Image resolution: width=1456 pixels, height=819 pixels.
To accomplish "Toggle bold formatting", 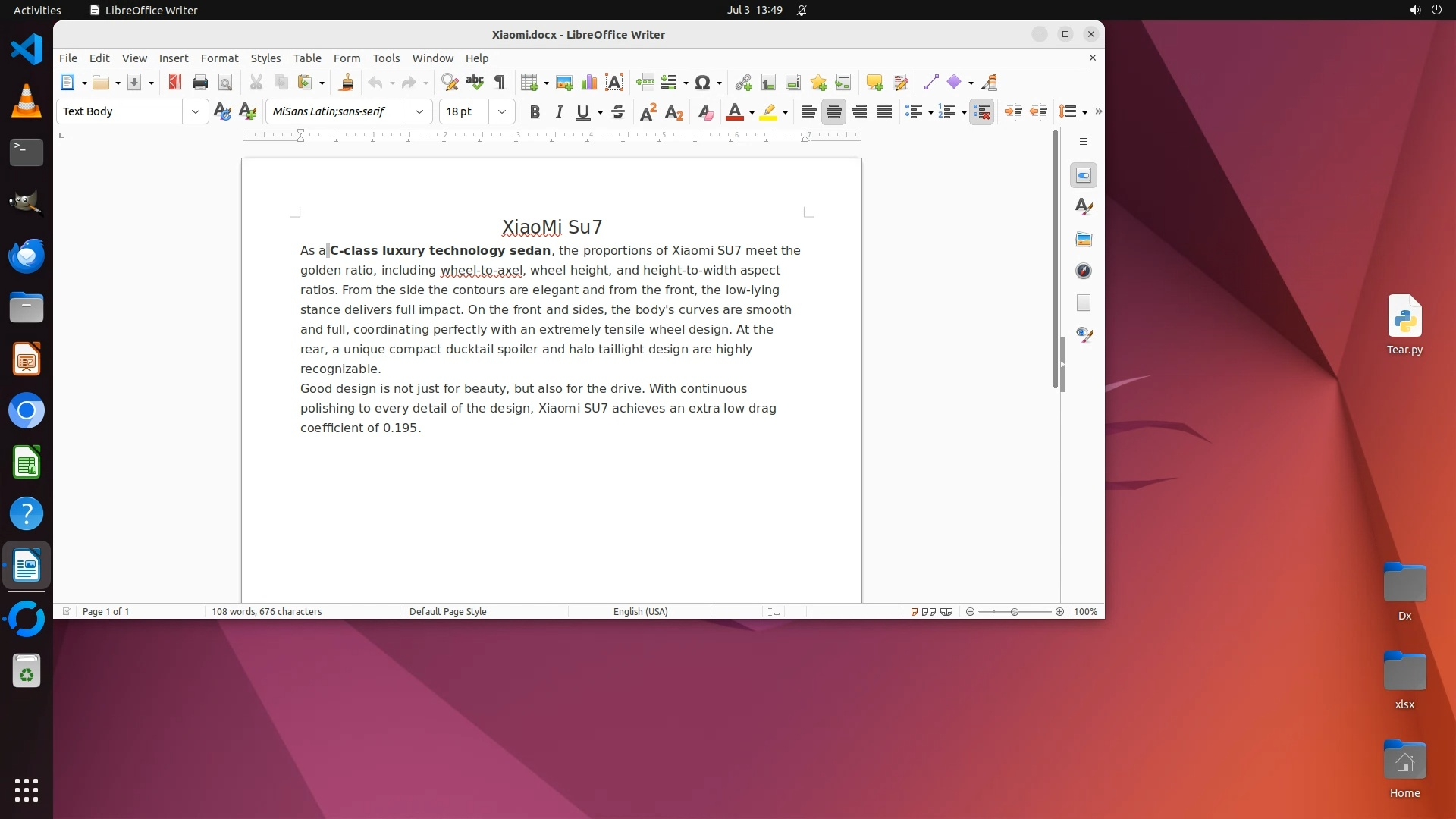I will click(535, 112).
